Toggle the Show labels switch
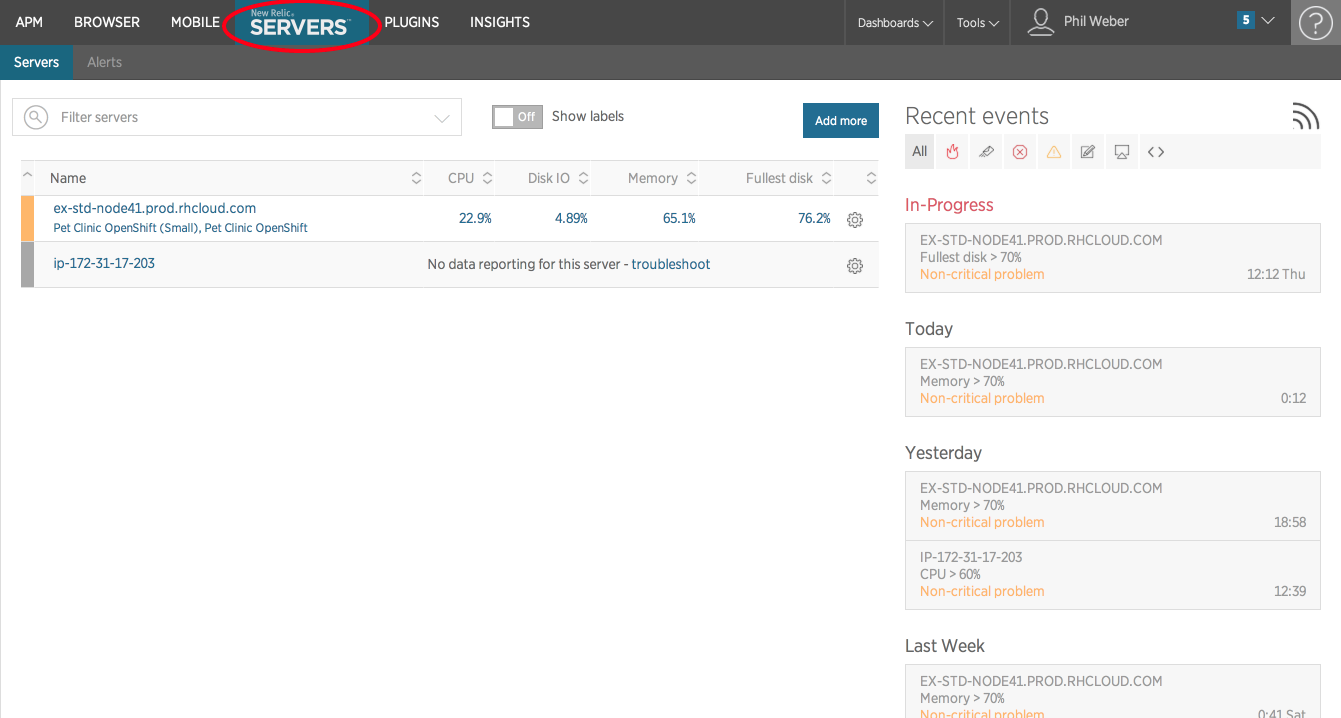 [x=516, y=117]
